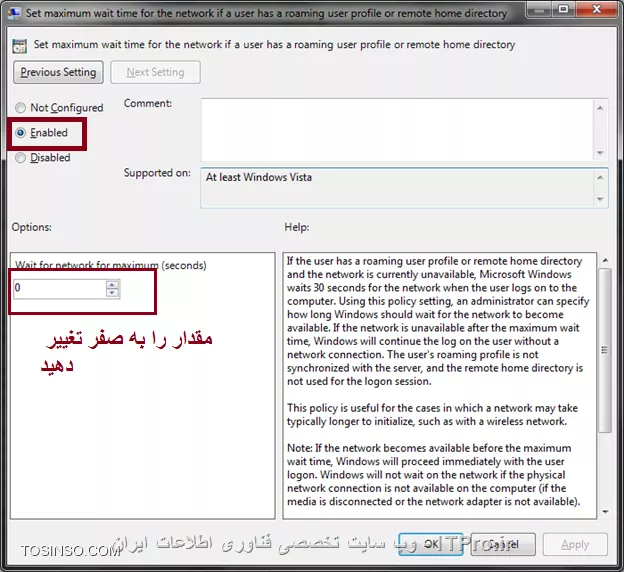The height and width of the screenshot is (572, 624).
Task: Click the 'Comment:' label
Action: 148,103
